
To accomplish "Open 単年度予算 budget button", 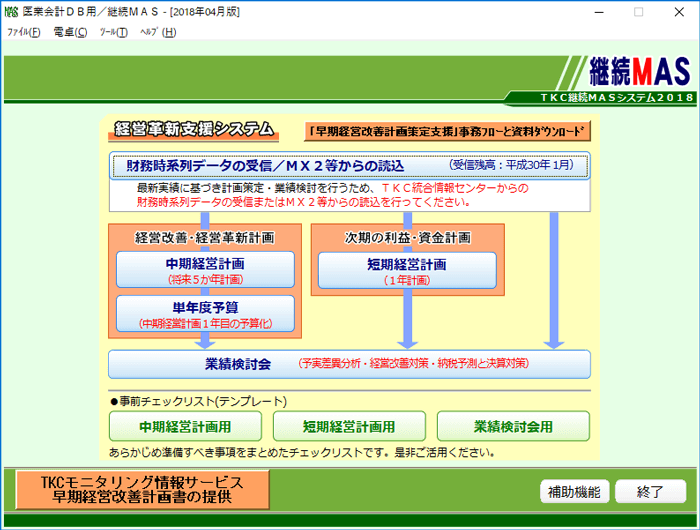I will tap(205, 313).
